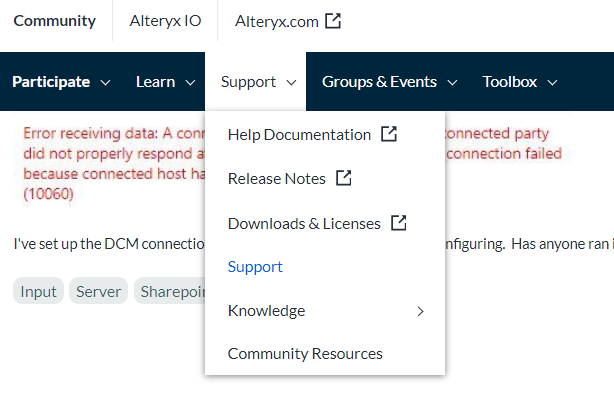Toggle the Support chevron arrow in navbar
614x396 pixels.
pyautogui.click(x=291, y=83)
